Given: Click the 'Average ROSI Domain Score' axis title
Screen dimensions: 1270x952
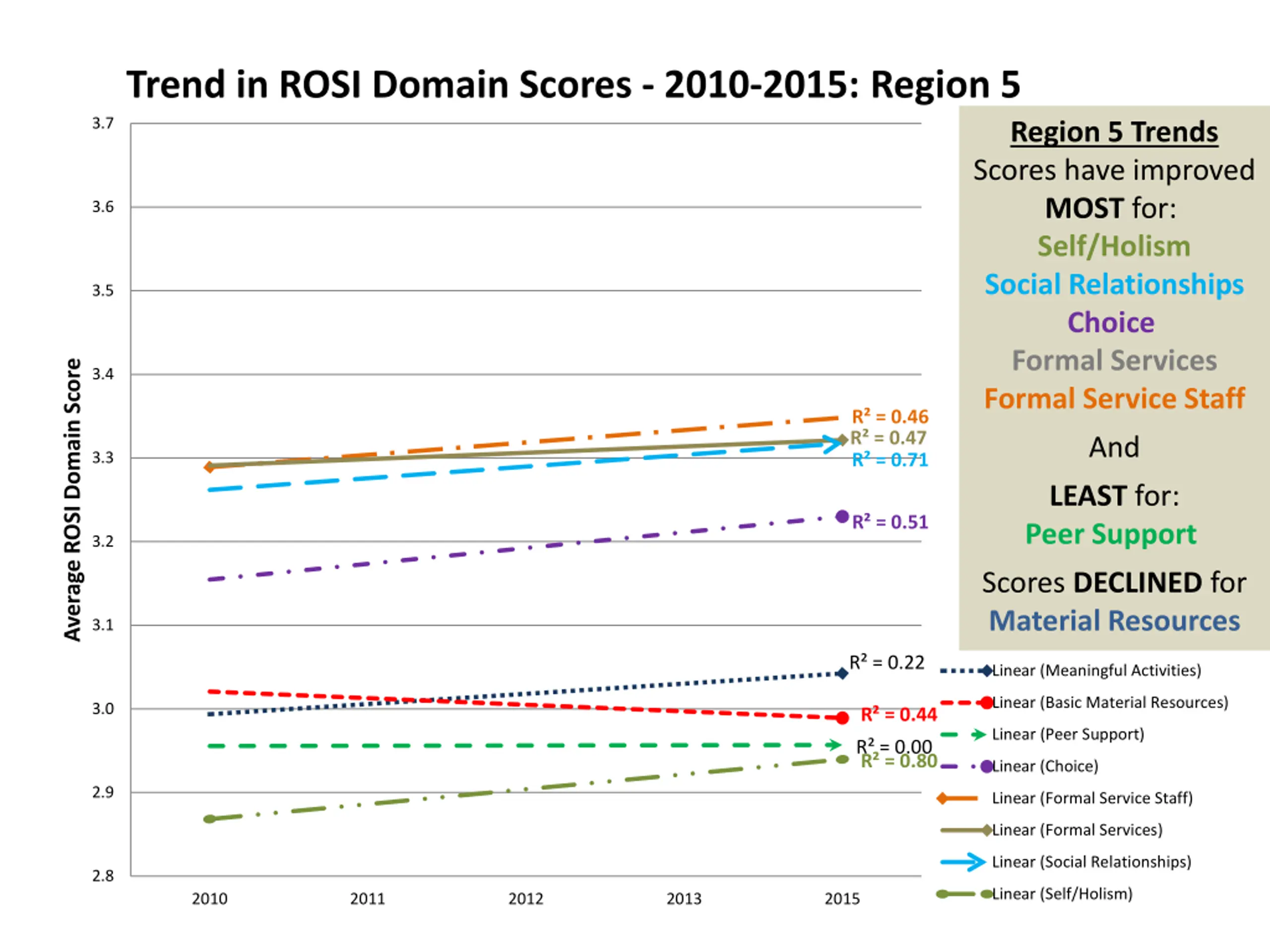Looking at the screenshot, I should click(x=73, y=500).
